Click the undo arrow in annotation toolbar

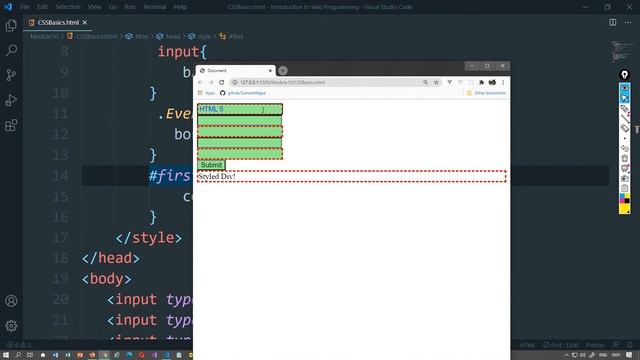[x=624, y=148]
